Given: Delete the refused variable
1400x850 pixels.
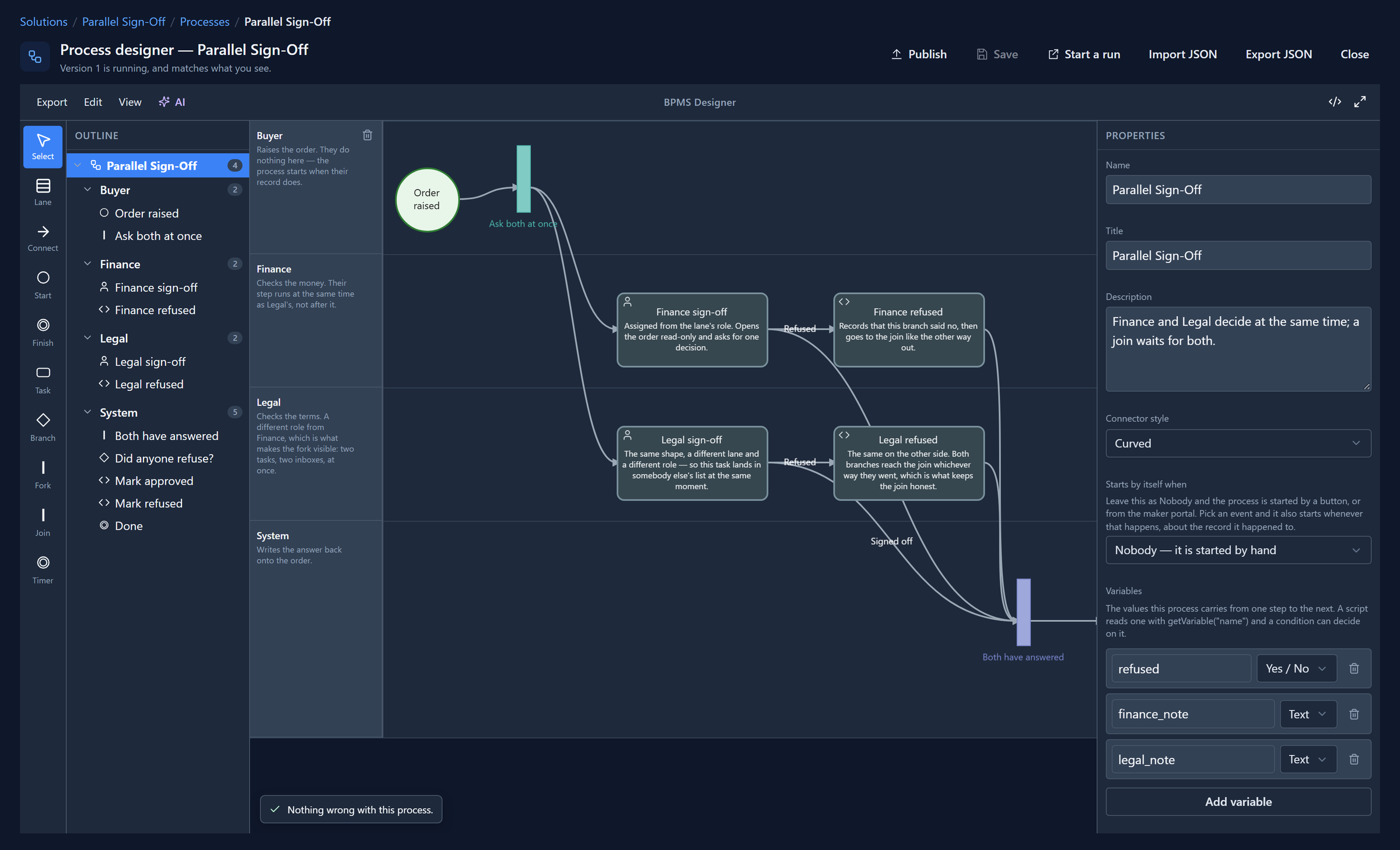Looking at the screenshot, I should (x=1354, y=669).
